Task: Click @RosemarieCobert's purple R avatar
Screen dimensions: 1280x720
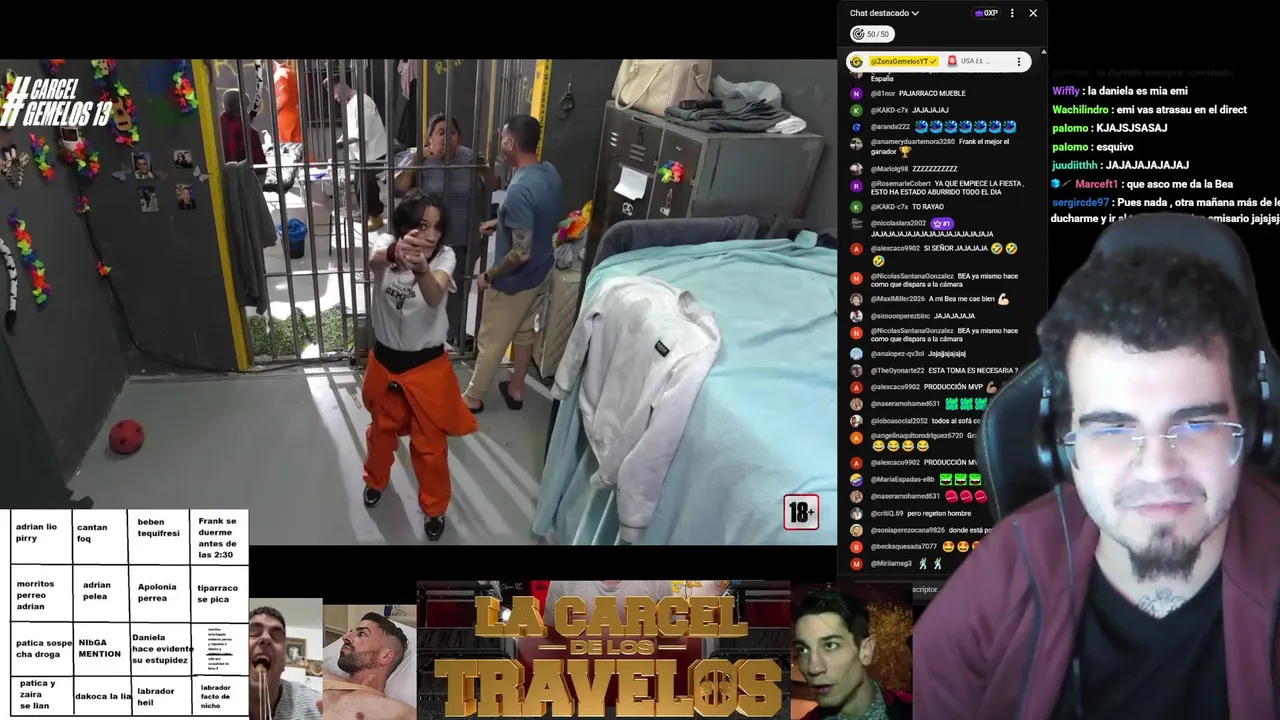Action: click(x=856, y=186)
